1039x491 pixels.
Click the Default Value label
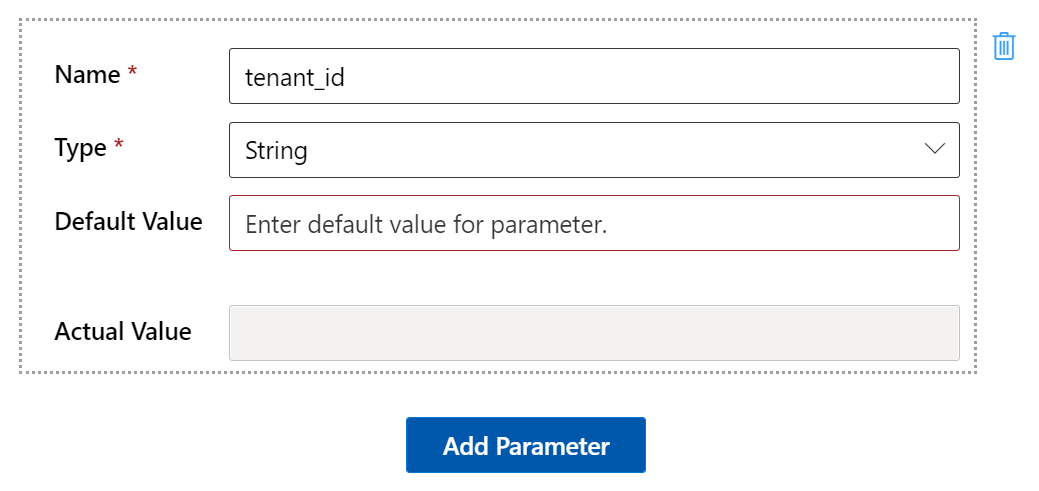click(128, 221)
